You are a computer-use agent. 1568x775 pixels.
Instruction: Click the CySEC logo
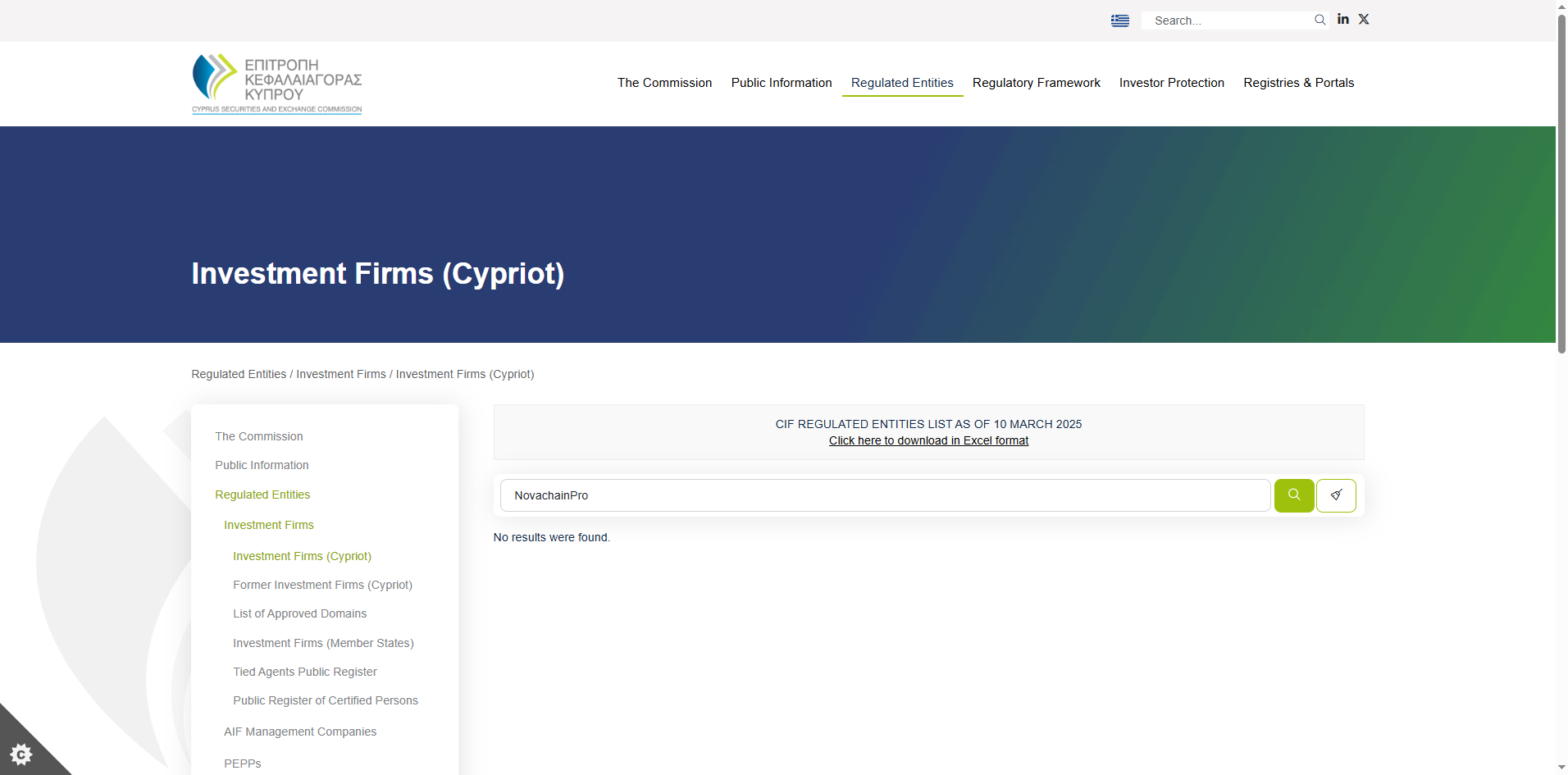(277, 84)
